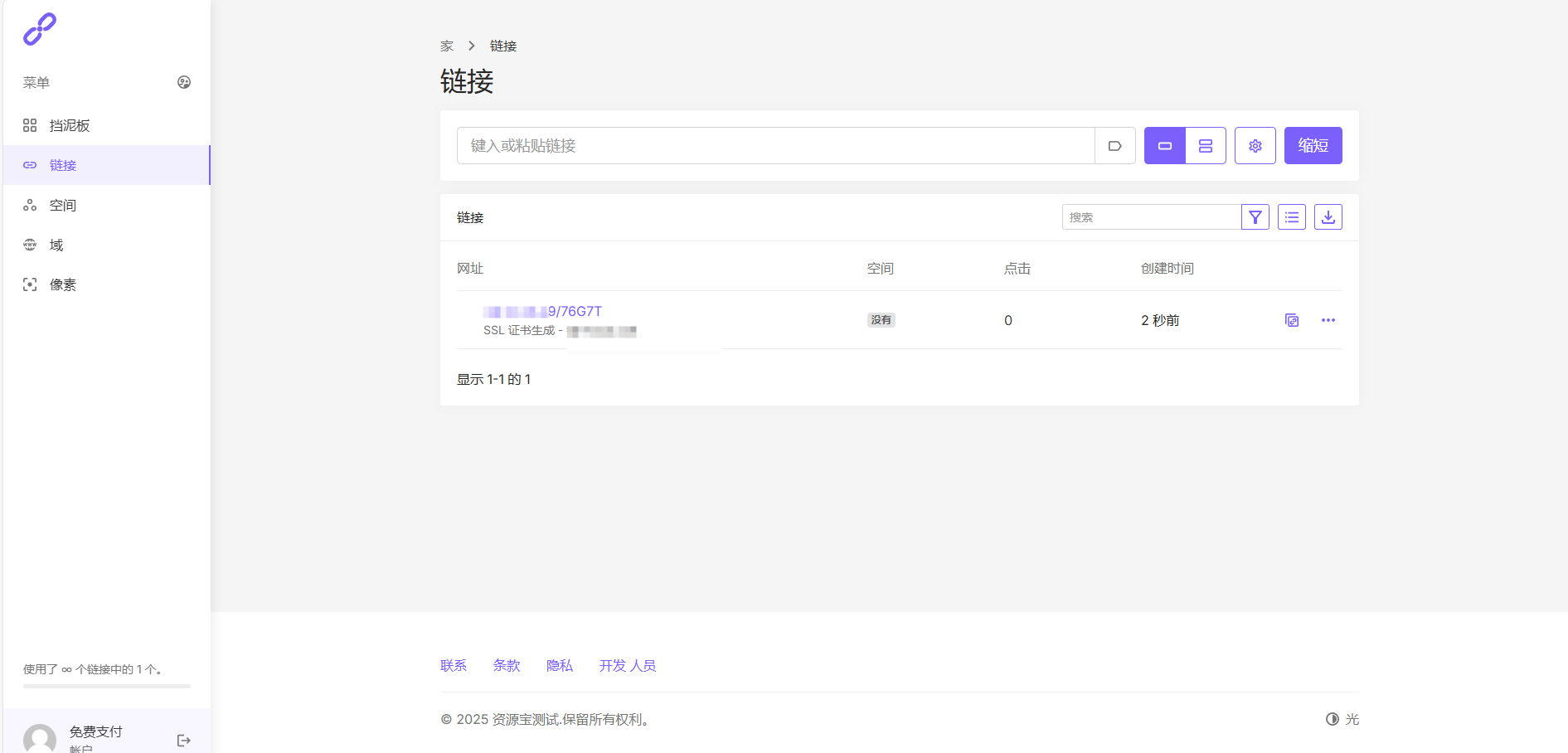Click the 空间 table column header
Viewport: 1568px width, 753px height.
click(x=881, y=269)
